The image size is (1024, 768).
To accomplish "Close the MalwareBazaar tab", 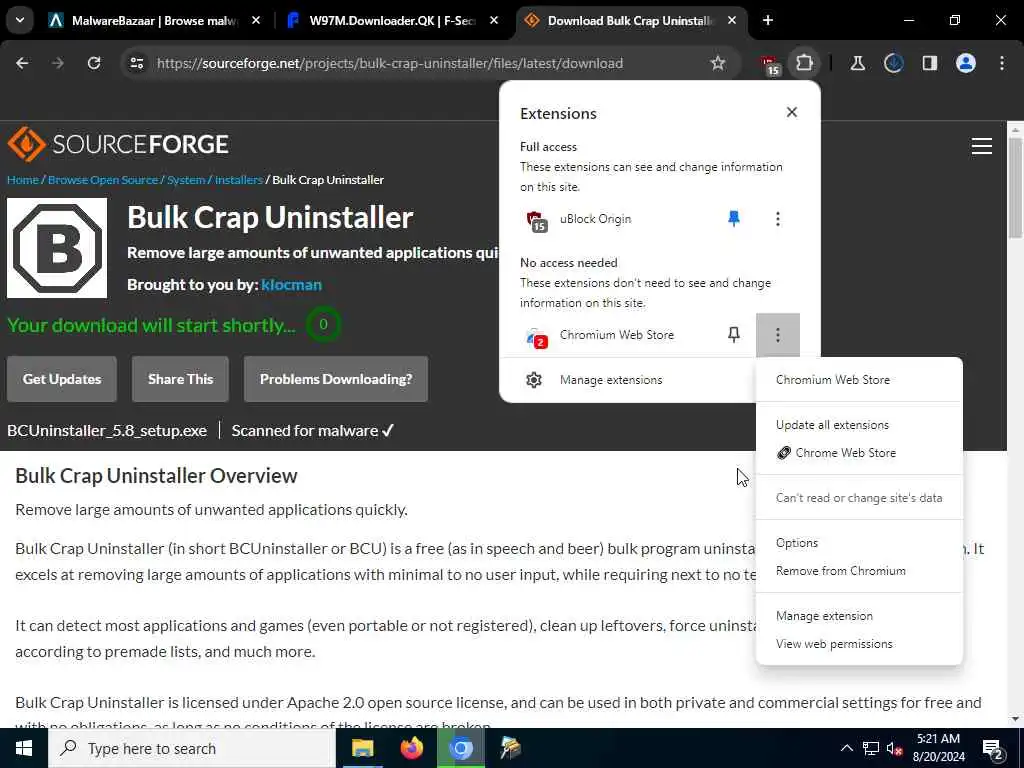I will [256, 21].
